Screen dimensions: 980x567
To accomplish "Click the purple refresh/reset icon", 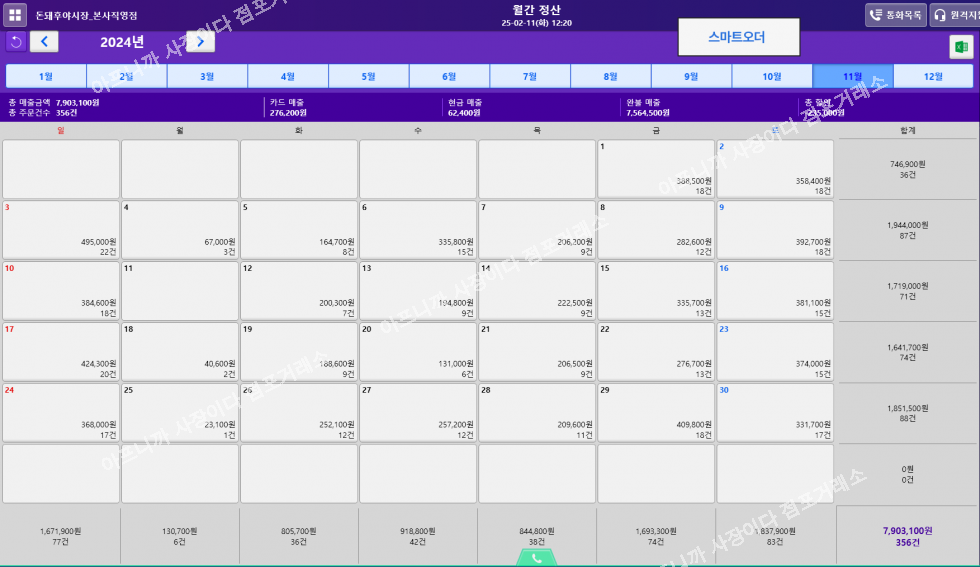I will point(16,41).
